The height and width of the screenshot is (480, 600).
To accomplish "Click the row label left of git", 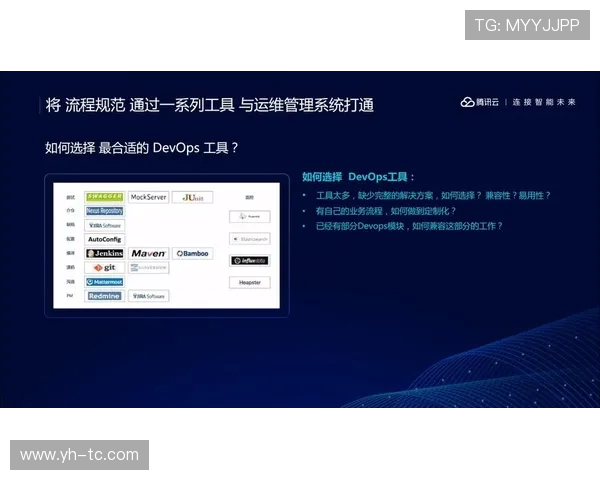I will (x=70, y=267).
